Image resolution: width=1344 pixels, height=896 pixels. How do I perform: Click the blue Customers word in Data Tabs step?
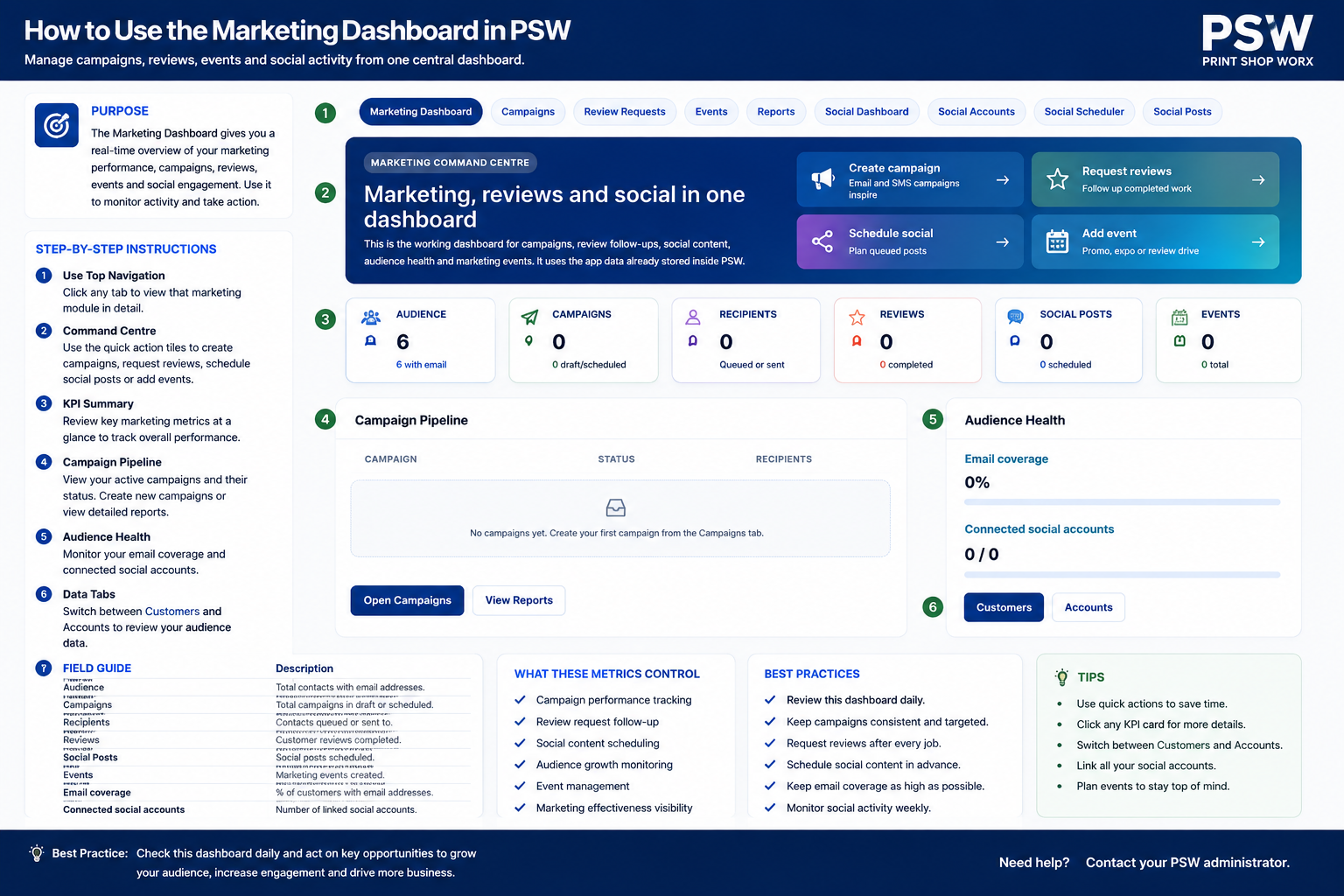click(x=172, y=612)
